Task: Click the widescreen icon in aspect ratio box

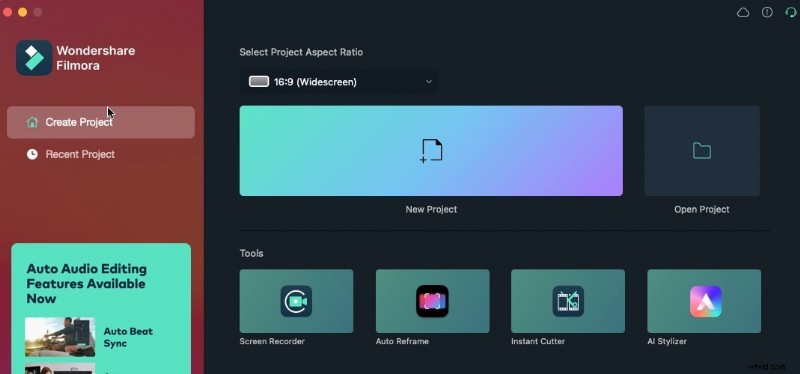Action: [259, 82]
